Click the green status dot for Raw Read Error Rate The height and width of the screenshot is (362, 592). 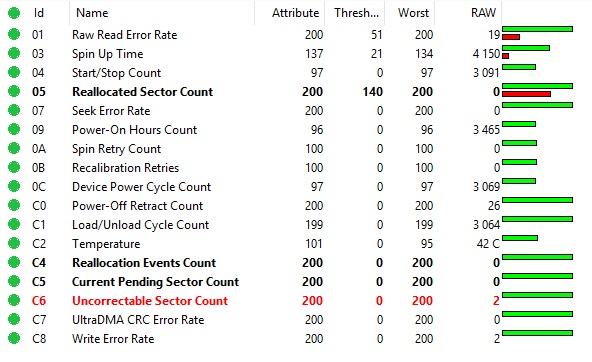(14, 34)
